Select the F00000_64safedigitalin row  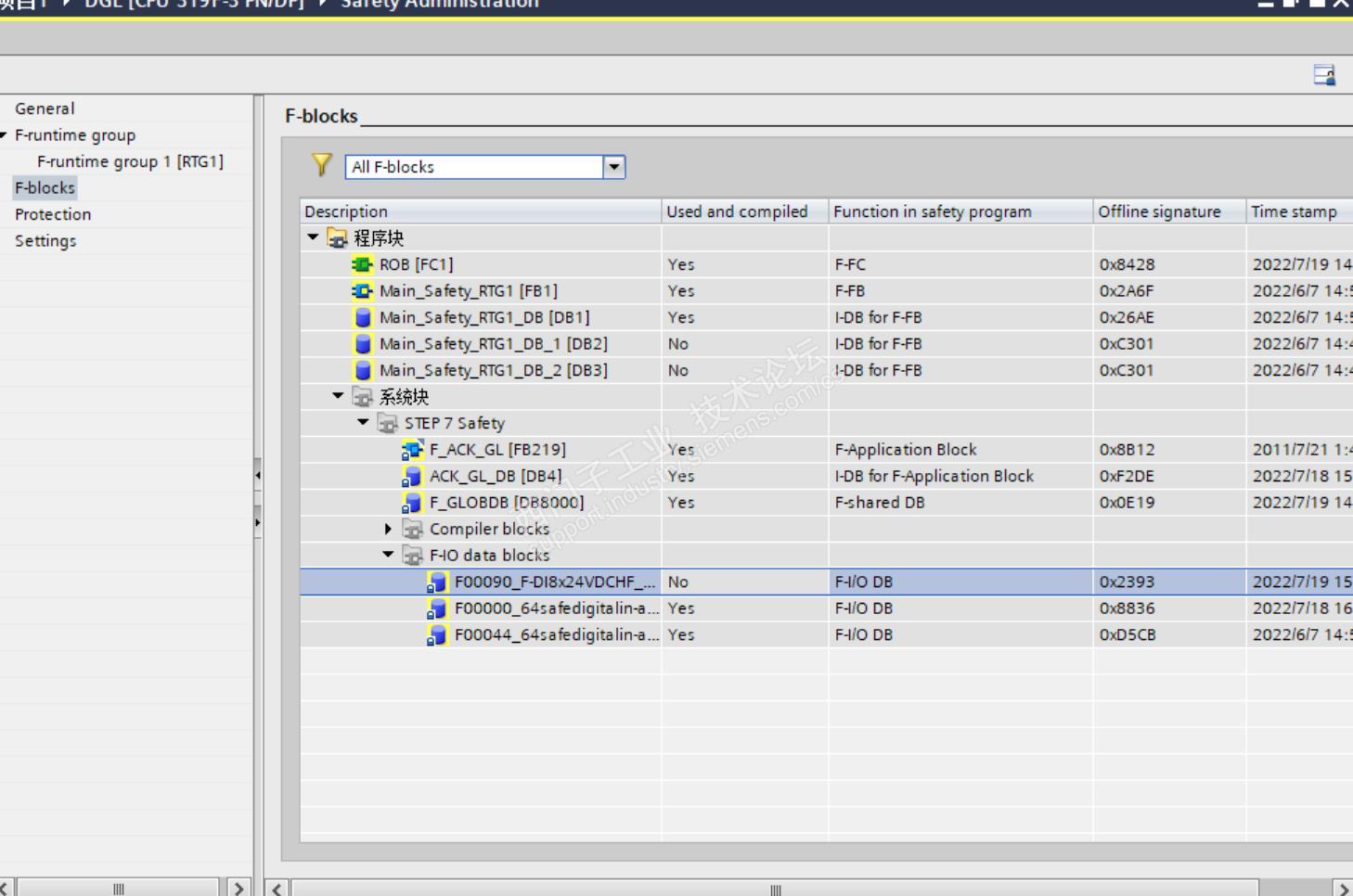pos(827,608)
